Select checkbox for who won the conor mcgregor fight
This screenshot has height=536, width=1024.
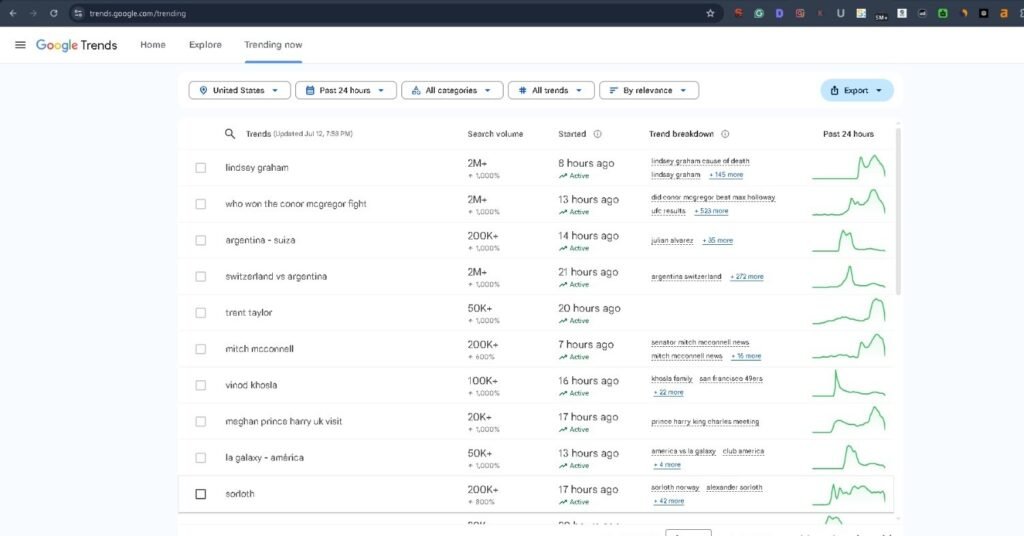[200, 204]
